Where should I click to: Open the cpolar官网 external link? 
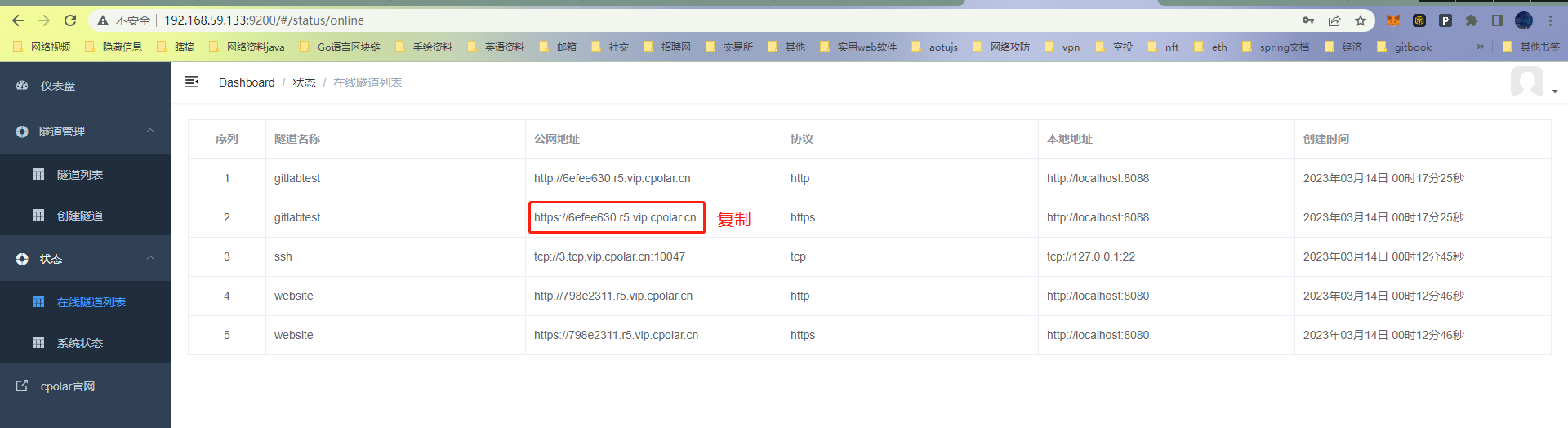(86, 386)
